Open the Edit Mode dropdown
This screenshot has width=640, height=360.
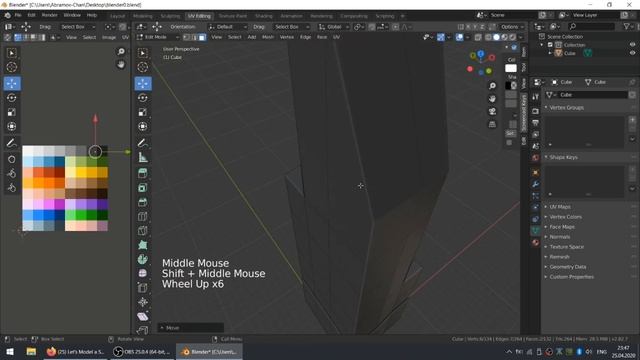coord(158,37)
